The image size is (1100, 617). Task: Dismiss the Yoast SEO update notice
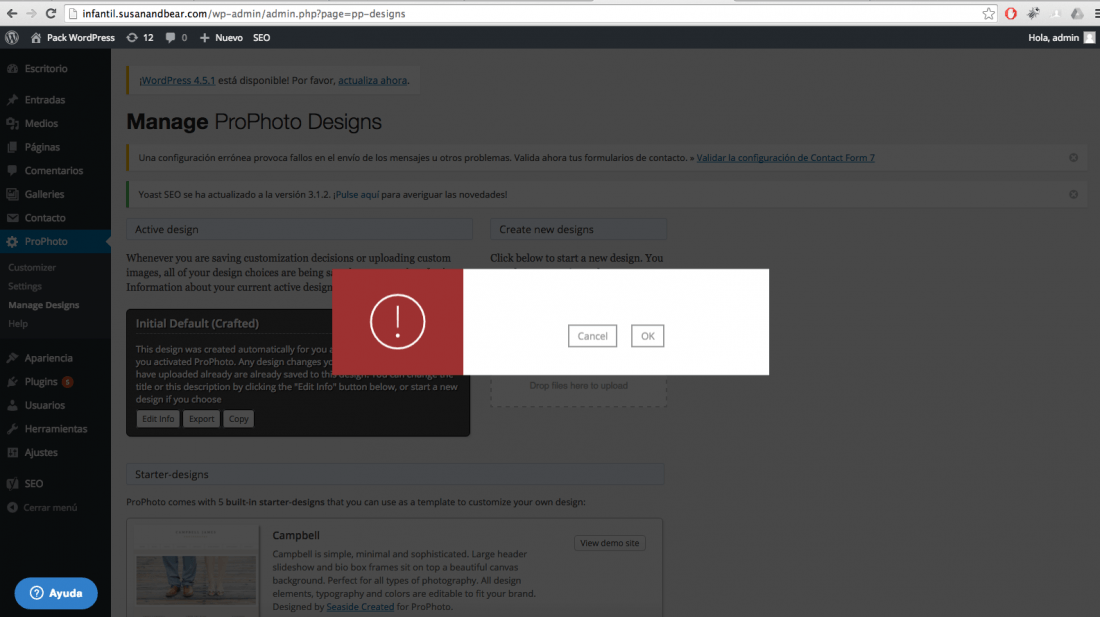(x=1073, y=194)
